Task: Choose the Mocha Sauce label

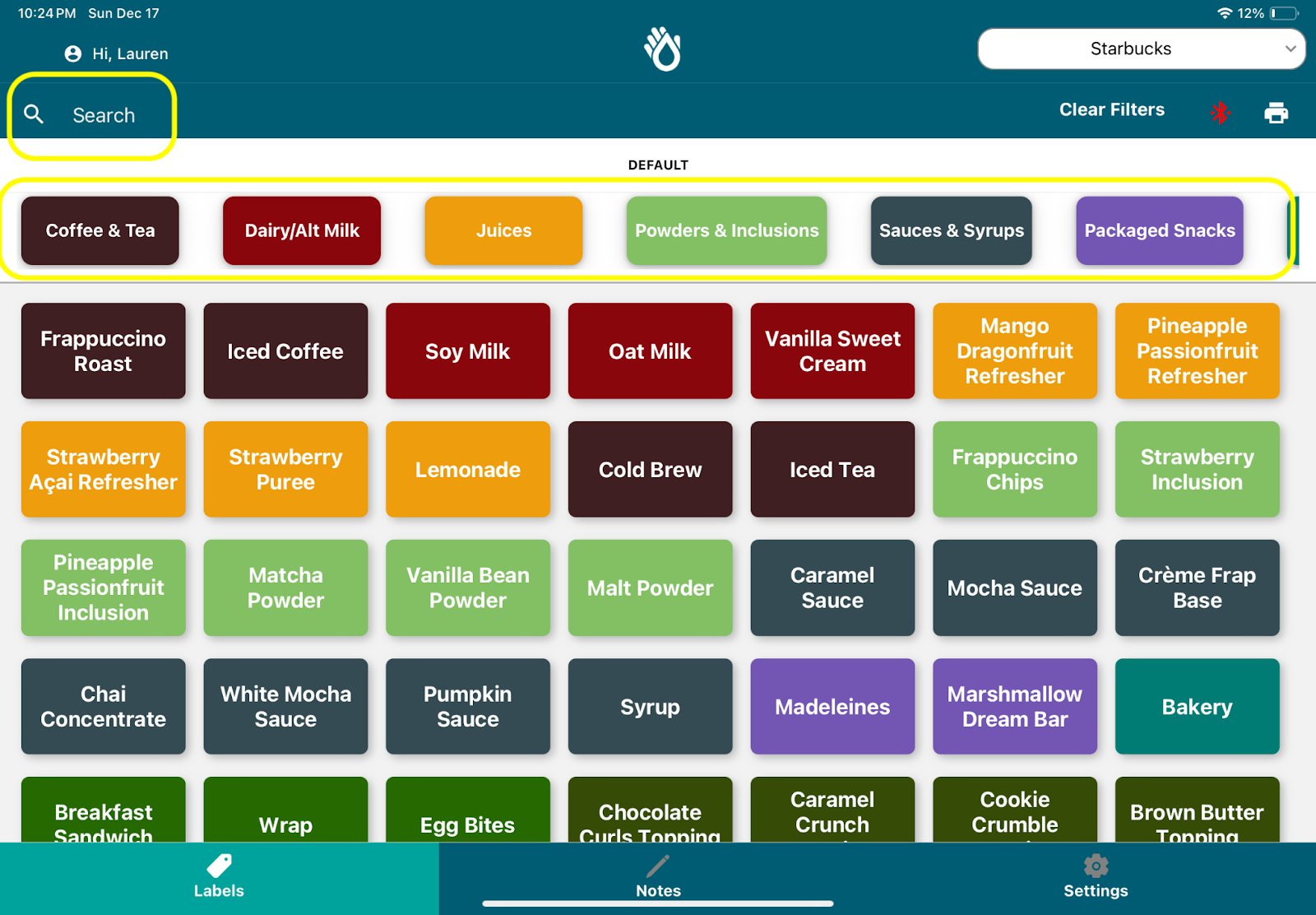Action: coord(1015,588)
